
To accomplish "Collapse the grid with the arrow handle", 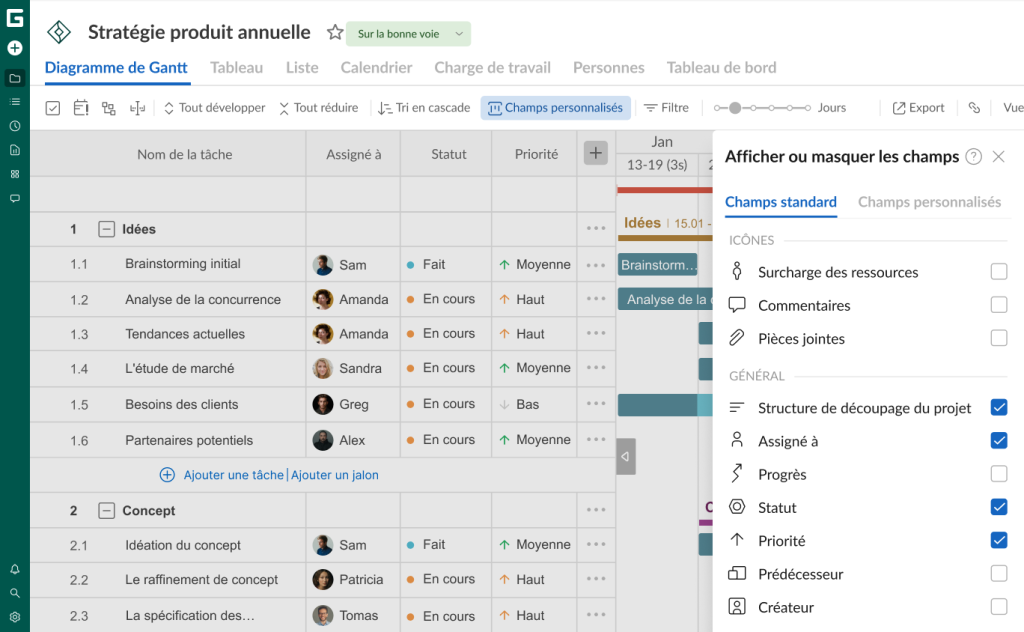I will (626, 456).
